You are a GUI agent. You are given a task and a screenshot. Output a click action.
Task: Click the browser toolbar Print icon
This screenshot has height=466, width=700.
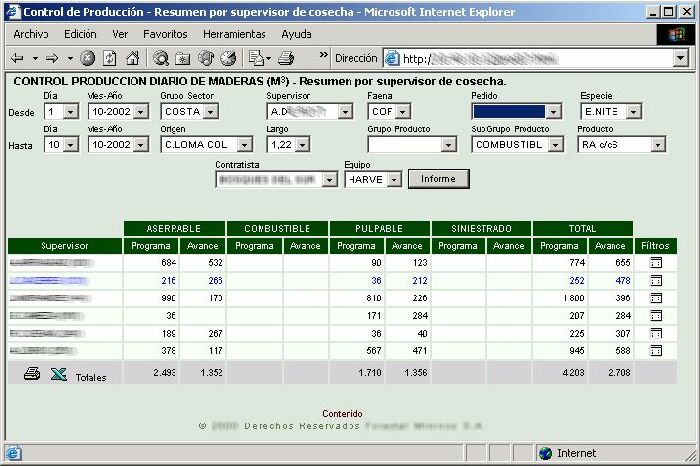coord(286,58)
